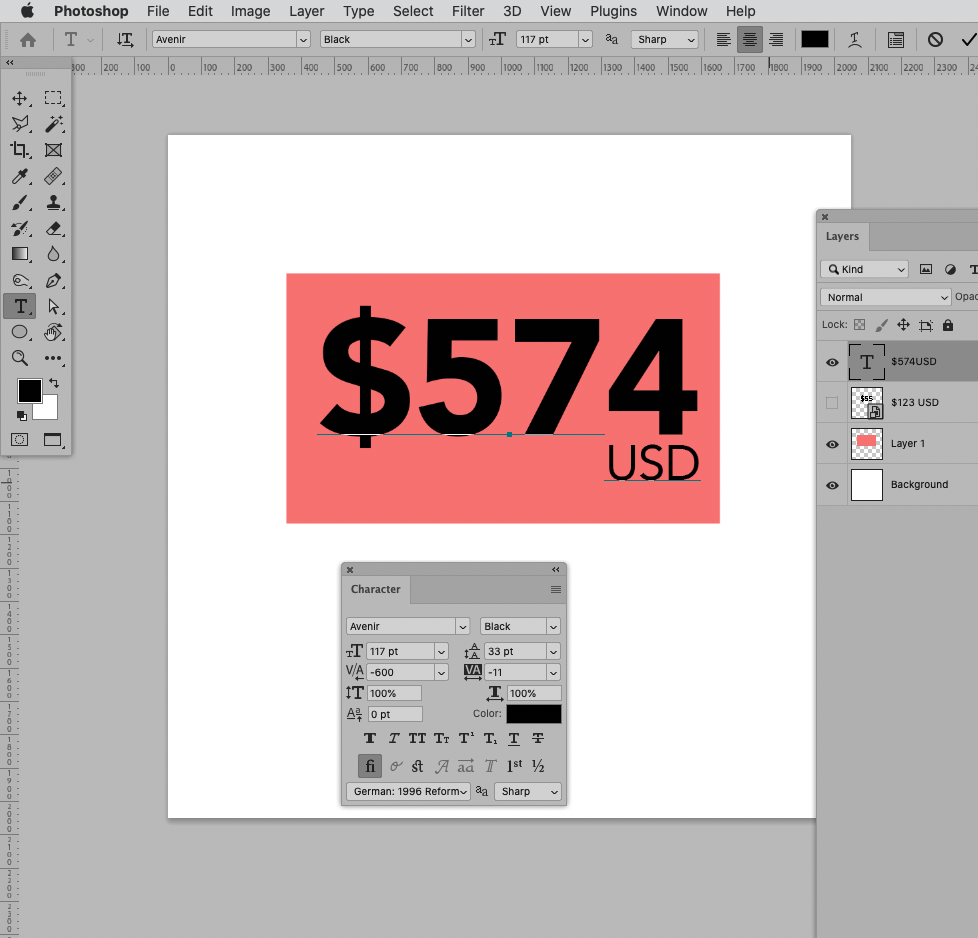This screenshot has width=978, height=938.
Task: Open the Edit Toolbar three-dots menu
Action: pyautogui.click(x=53, y=358)
